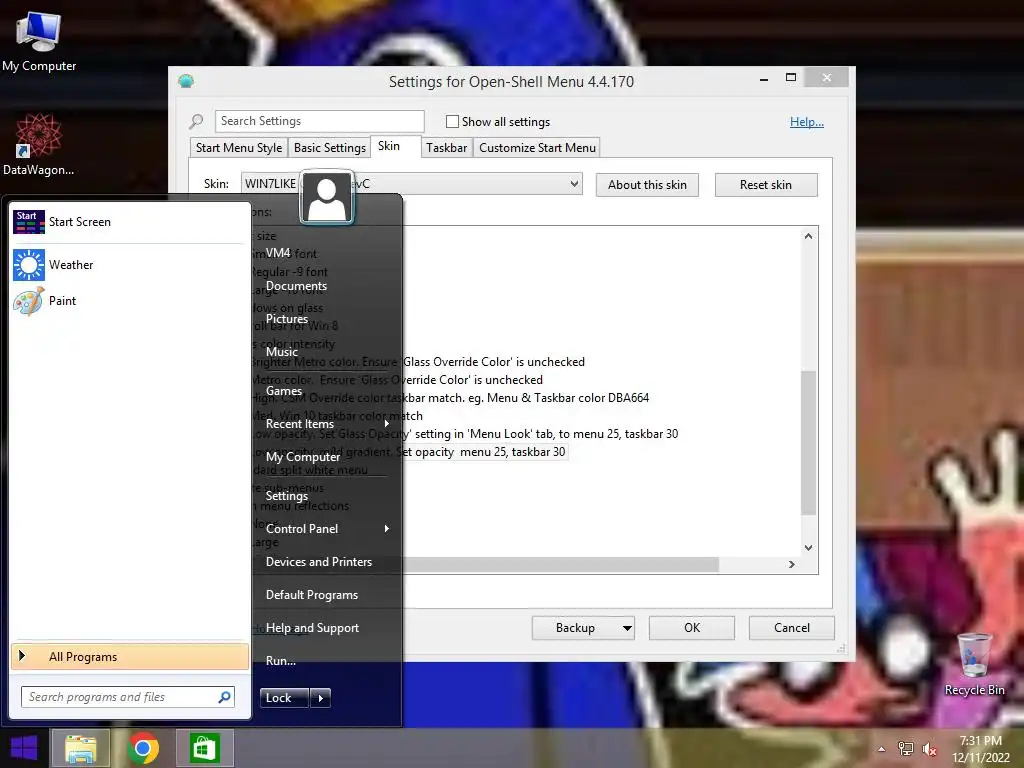1024x768 pixels.
Task: Expand All Programs in start menu
Action: (x=130, y=656)
